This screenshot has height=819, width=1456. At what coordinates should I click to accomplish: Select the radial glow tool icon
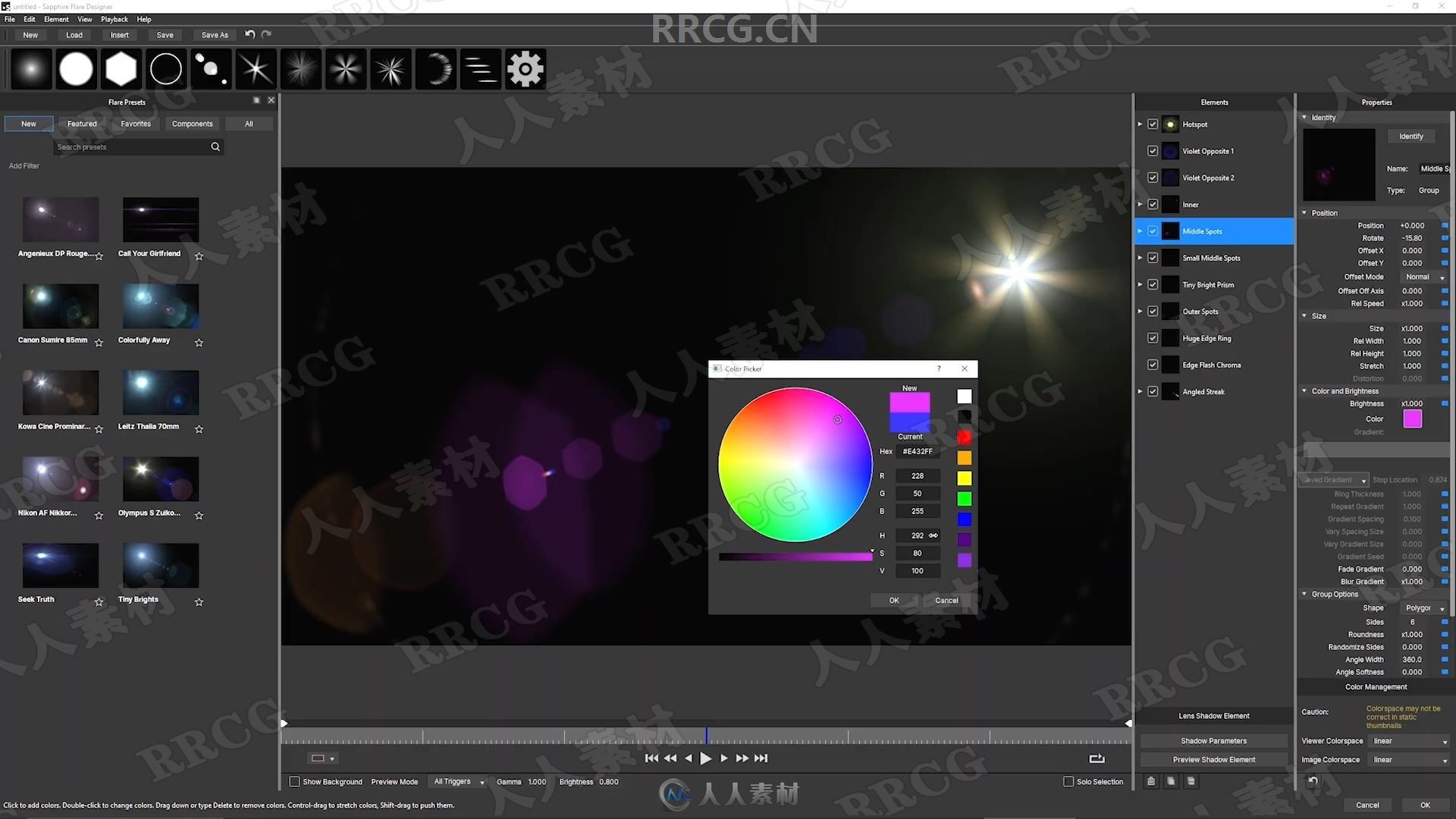(30, 69)
